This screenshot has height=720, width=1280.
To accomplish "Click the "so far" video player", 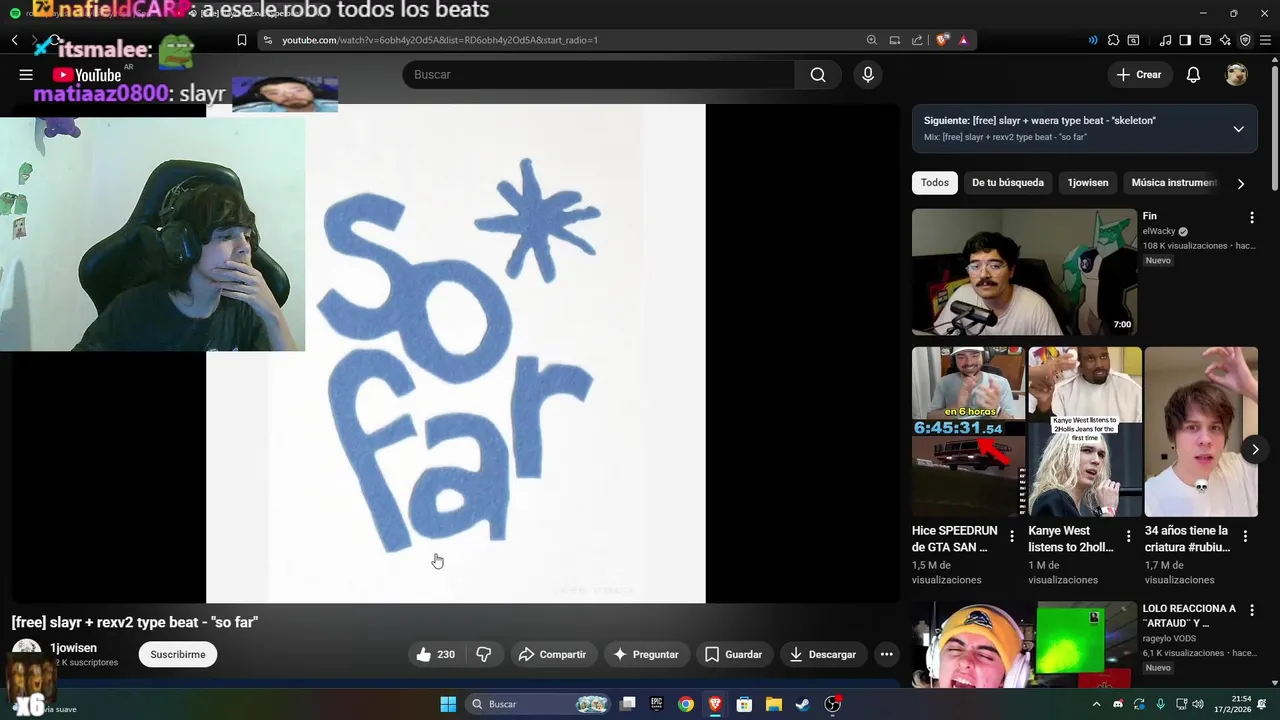I will tap(455, 354).
